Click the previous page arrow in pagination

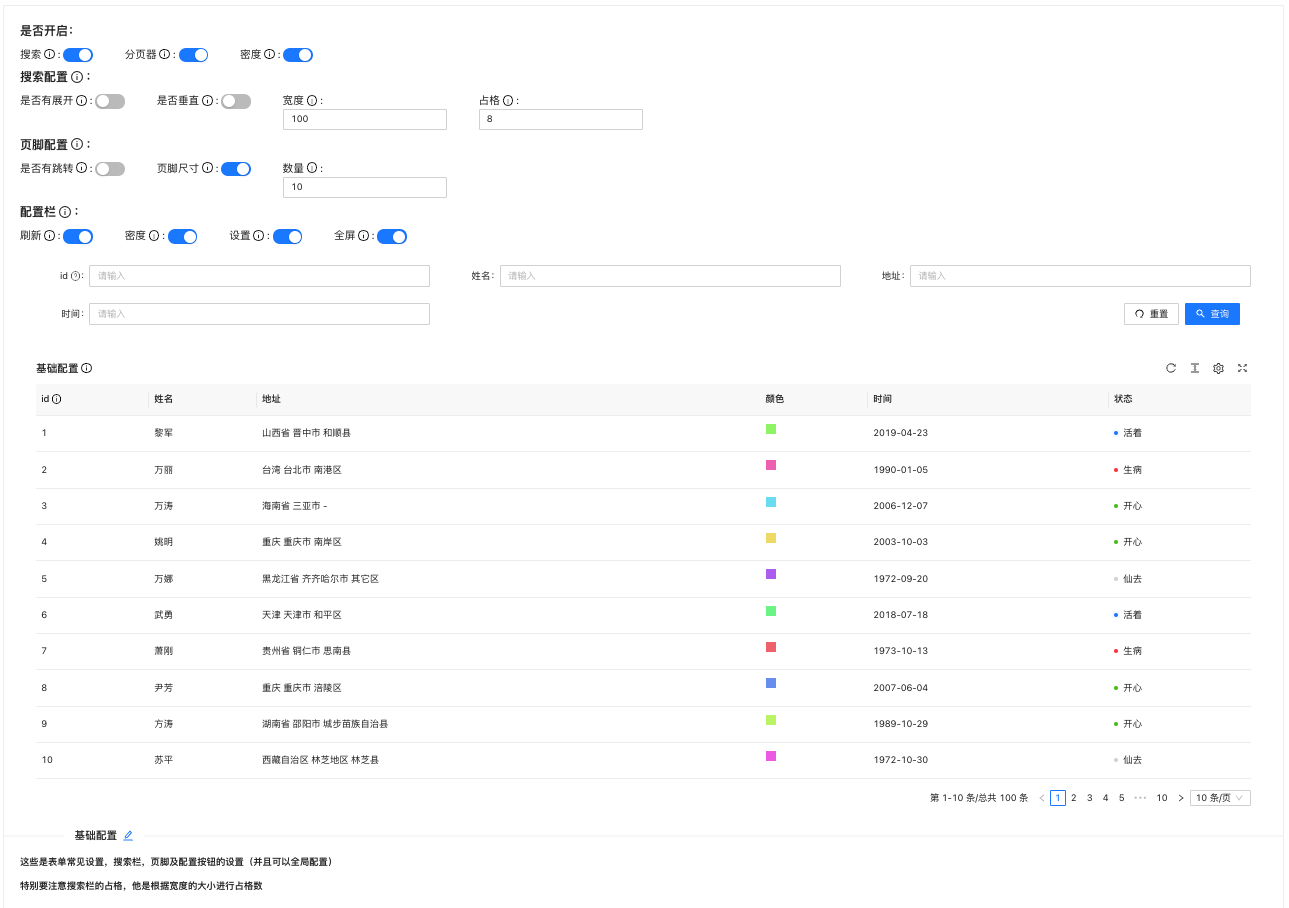(x=1042, y=798)
